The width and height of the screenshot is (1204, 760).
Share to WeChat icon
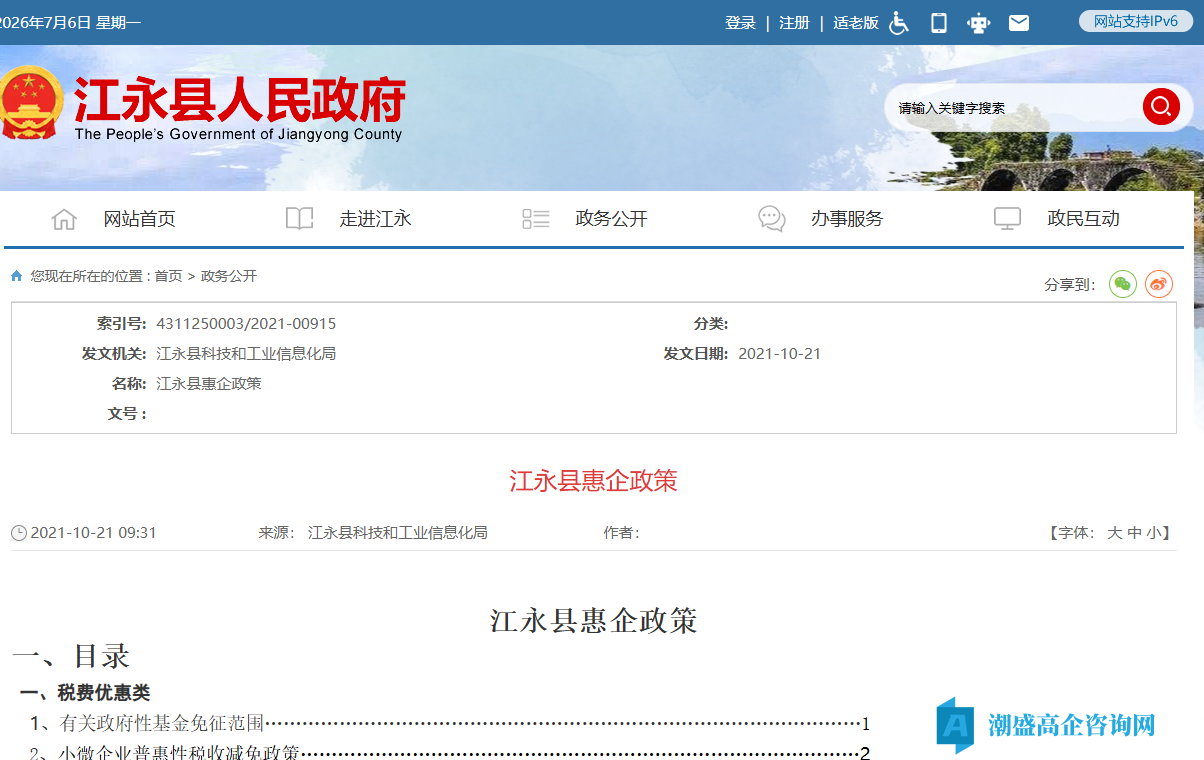coord(1123,284)
